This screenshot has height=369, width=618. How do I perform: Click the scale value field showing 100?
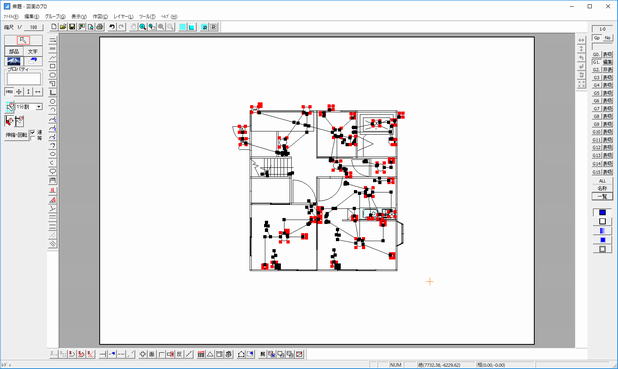pyautogui.click(x=33, y=27)
